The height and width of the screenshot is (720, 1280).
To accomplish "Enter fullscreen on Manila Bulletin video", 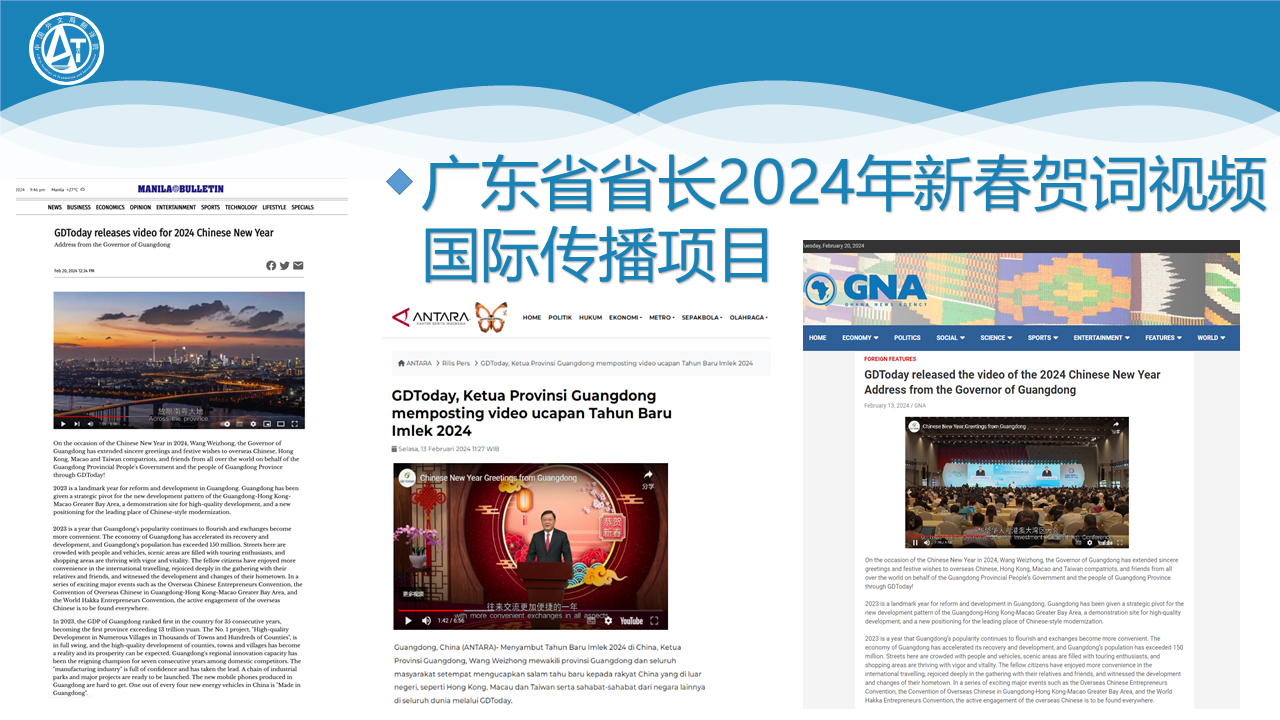I will [294, 424].
